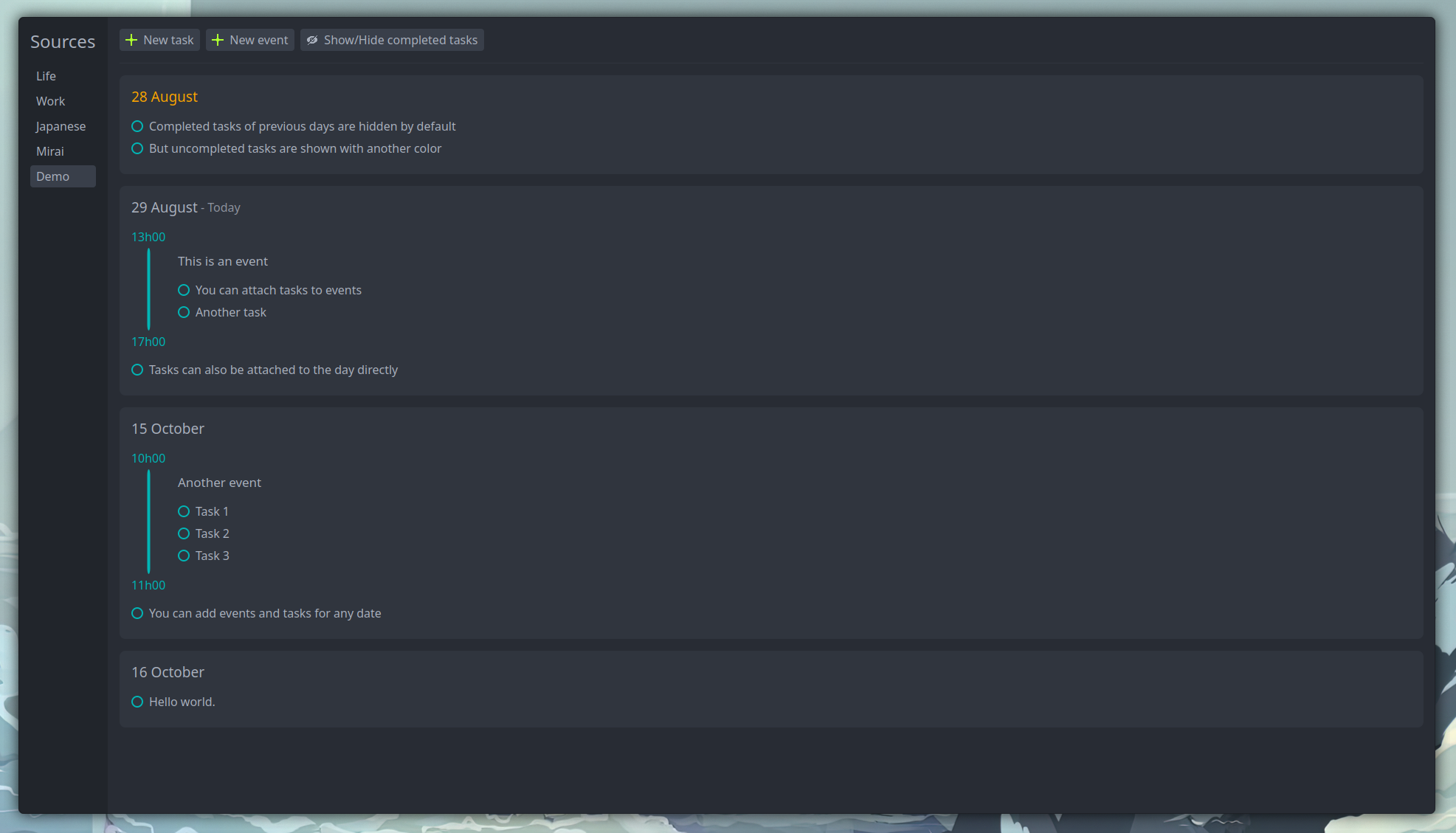Image resolution: width=1456 pixels, height=833 pixels.
Task: Tick the circle beside 'Another task'
Action: pyautogui.click(x=184, y=312)
